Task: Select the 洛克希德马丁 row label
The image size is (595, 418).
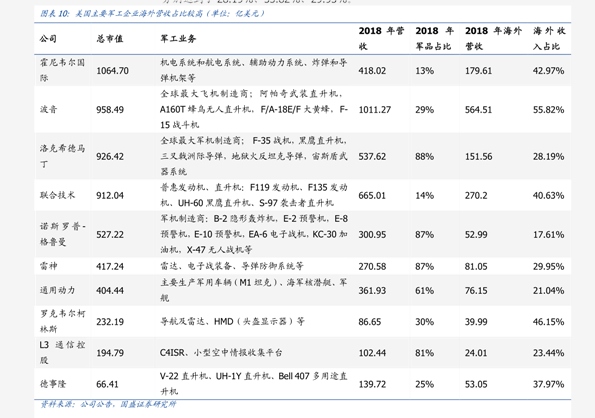Action: [x=62, y=156]
